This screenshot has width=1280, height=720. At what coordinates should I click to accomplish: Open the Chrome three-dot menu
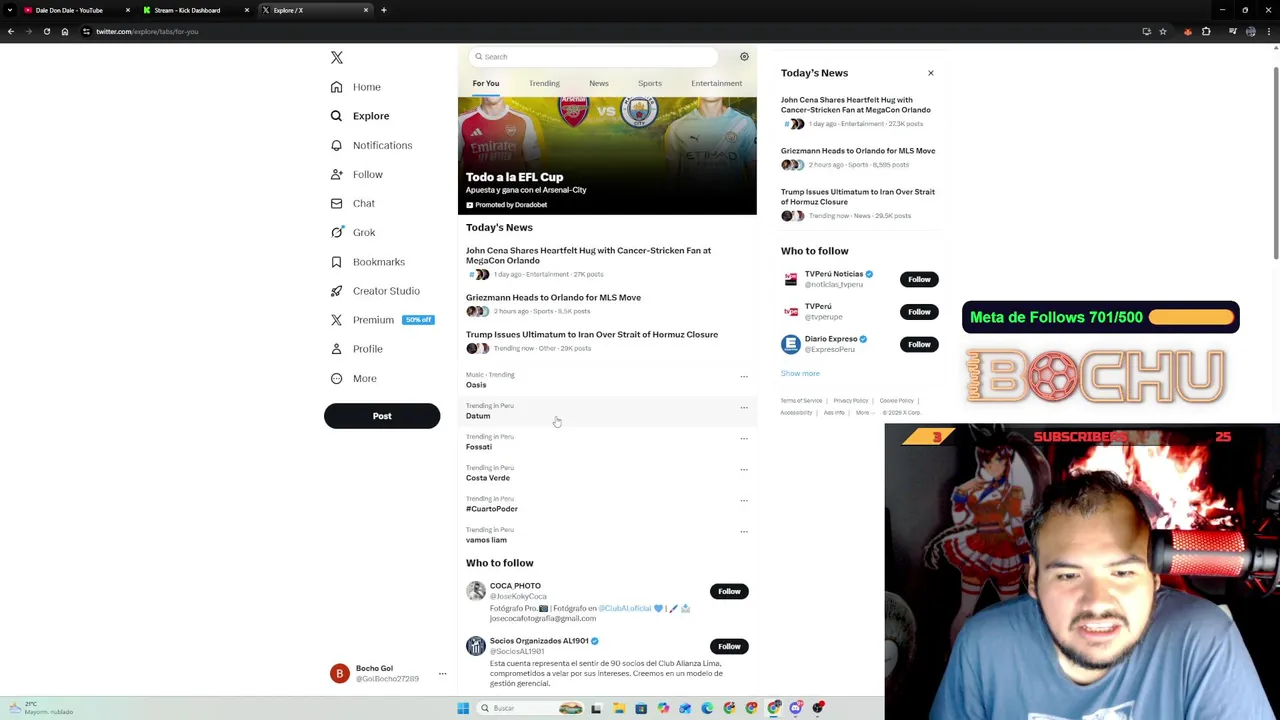click(x=1270, y=32)
